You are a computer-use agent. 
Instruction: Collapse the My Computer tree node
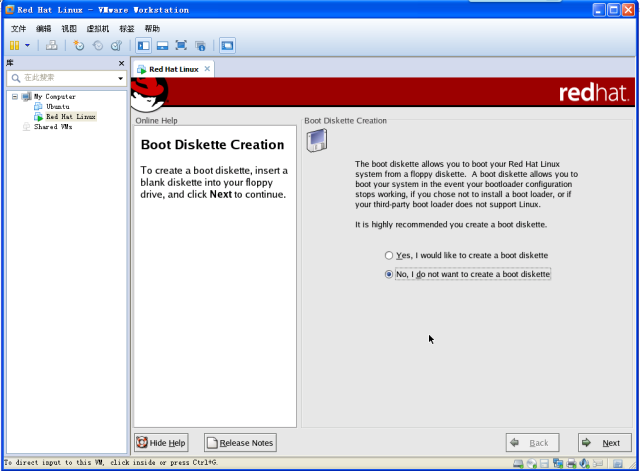point(15,97)
